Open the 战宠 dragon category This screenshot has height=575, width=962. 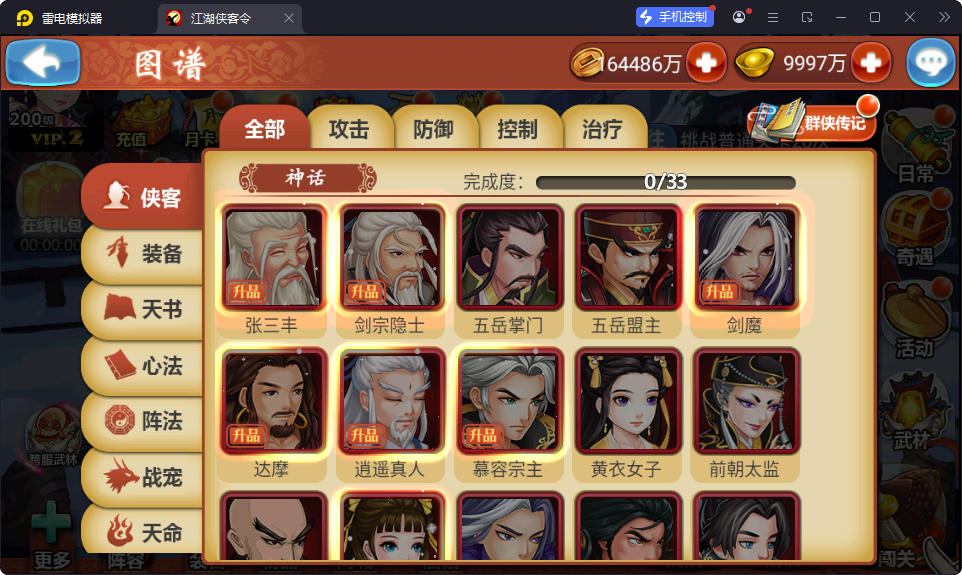(143, 477)
